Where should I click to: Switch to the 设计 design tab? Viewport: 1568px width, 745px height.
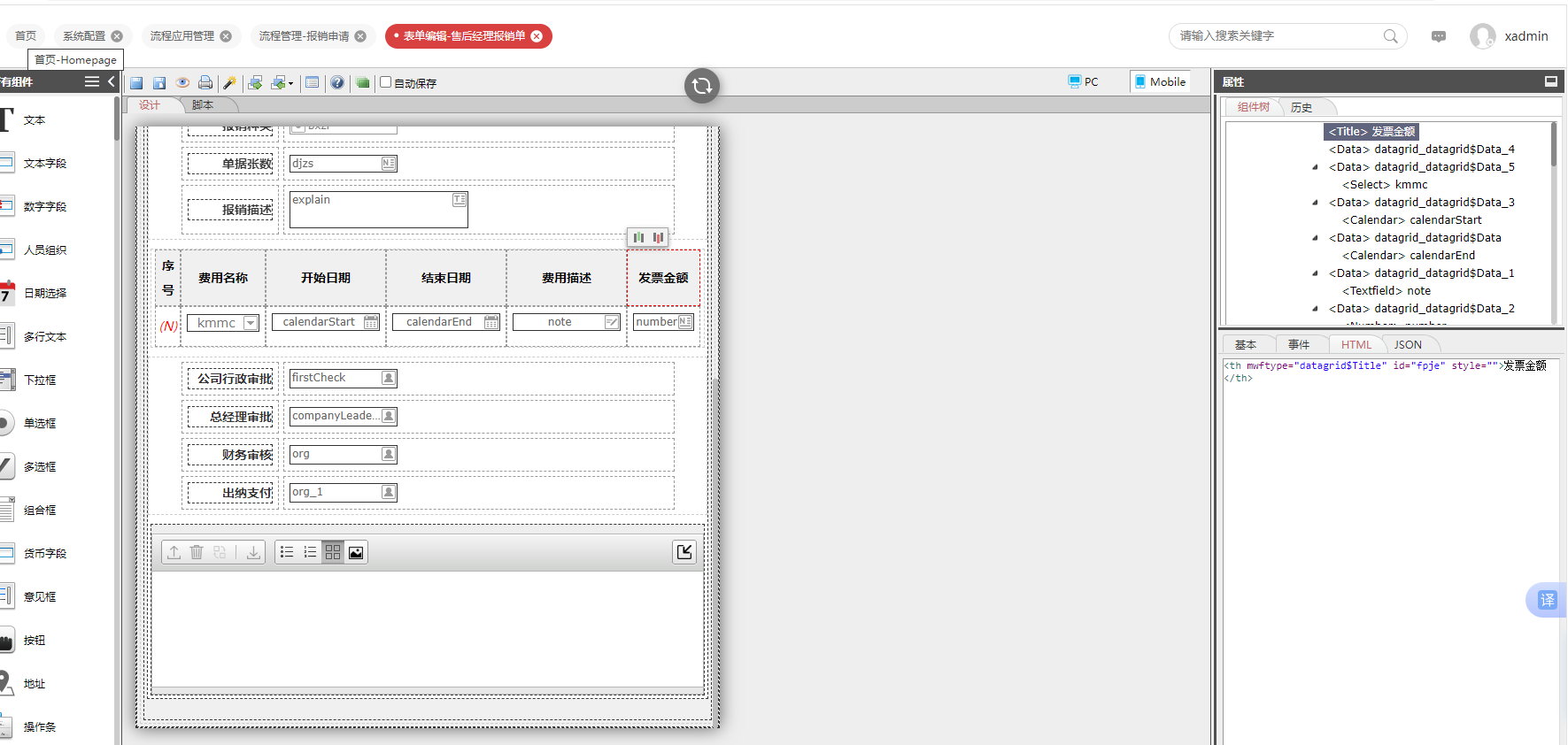coord(150,105)
